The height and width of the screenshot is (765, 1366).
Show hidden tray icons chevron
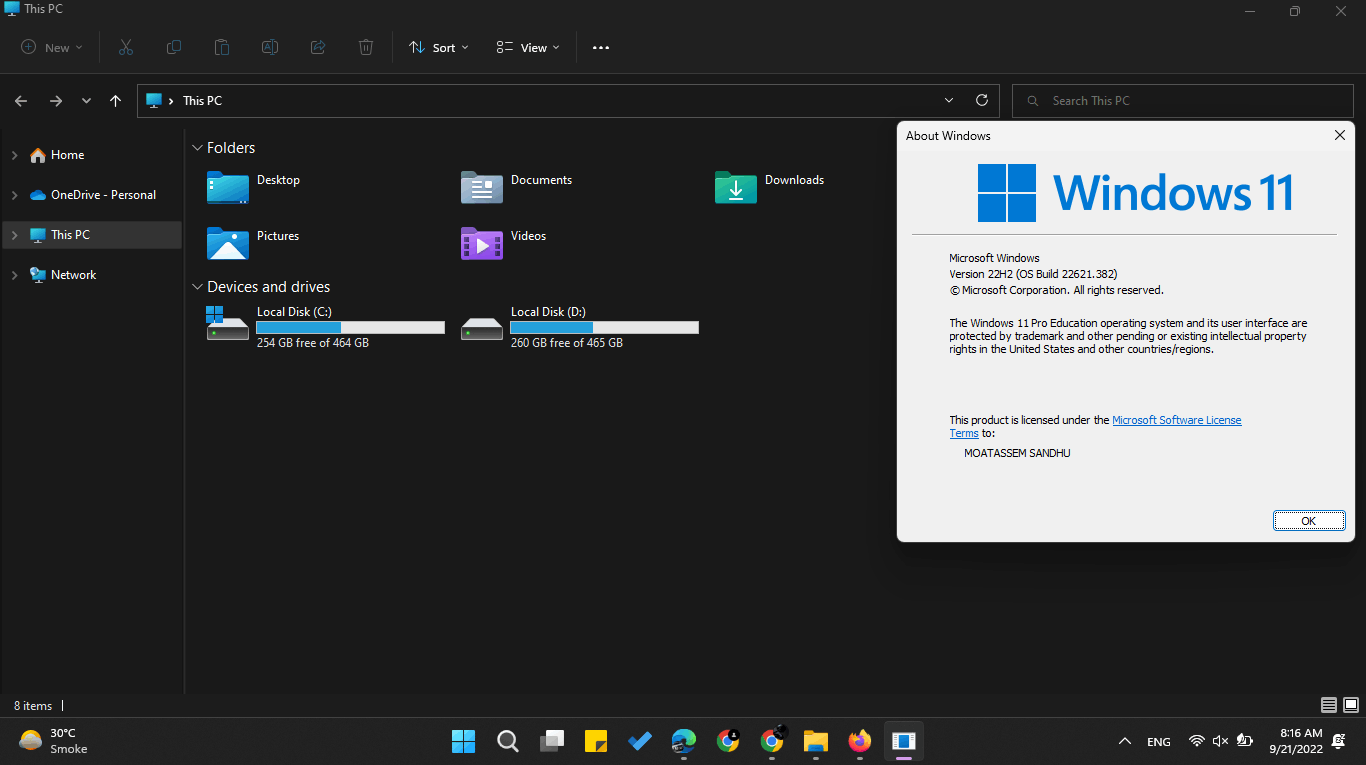1125,741
